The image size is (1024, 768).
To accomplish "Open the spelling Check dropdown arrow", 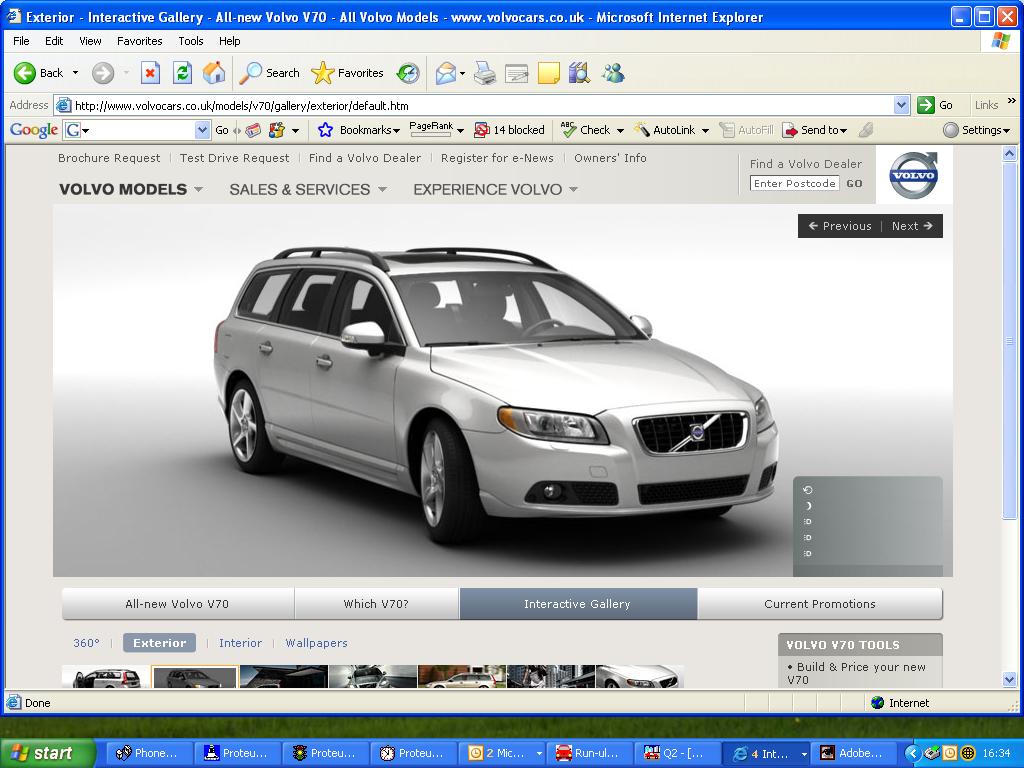I will pos(620,131).
